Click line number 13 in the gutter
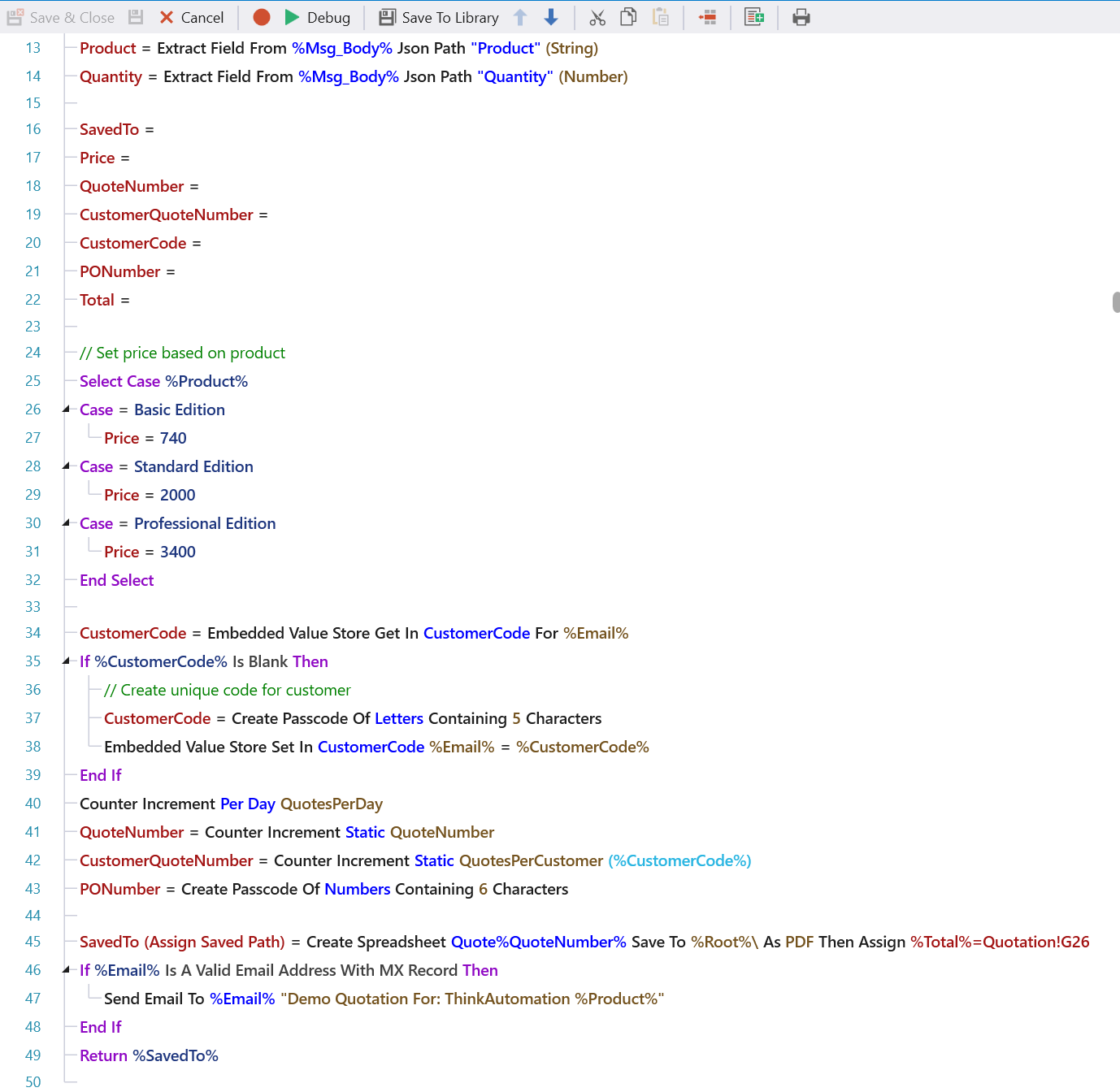This screenshot has width=1120, height=1092. click(33, 48)
